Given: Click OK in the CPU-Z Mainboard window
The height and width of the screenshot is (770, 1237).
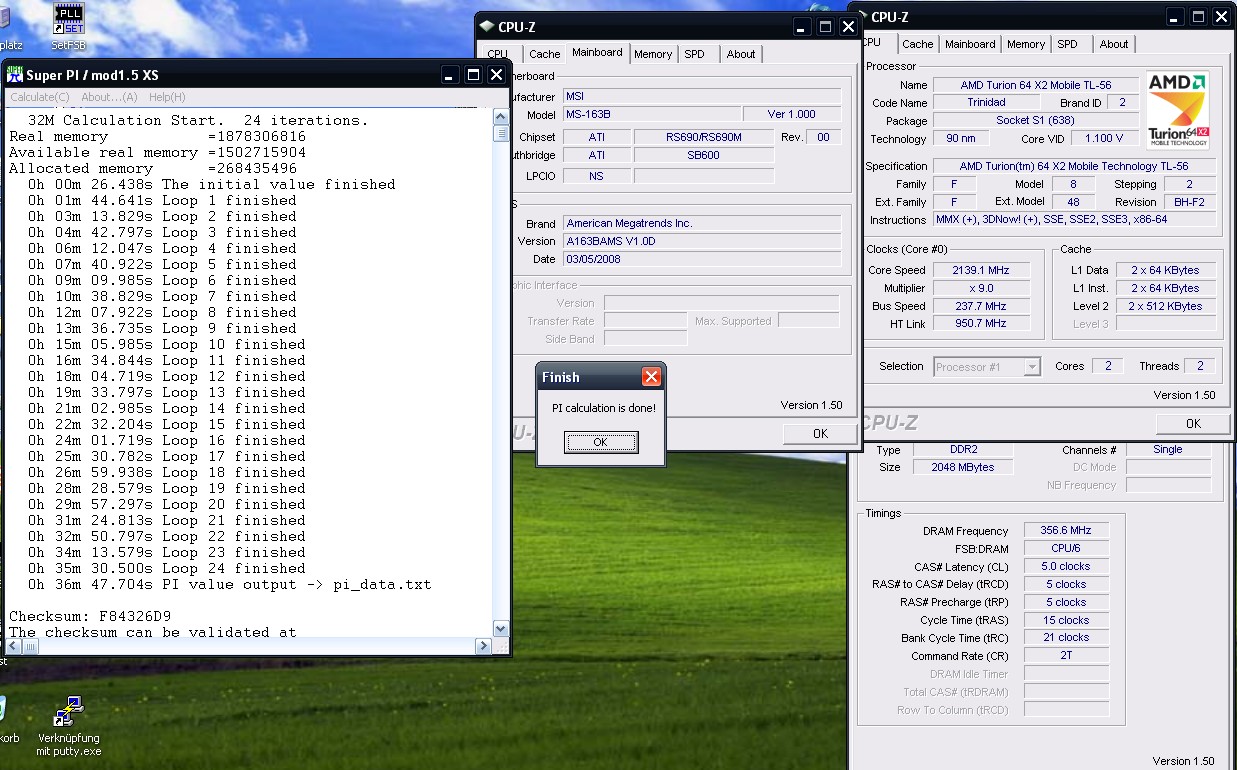Looking at the screenshot, I should pos(820,433).
